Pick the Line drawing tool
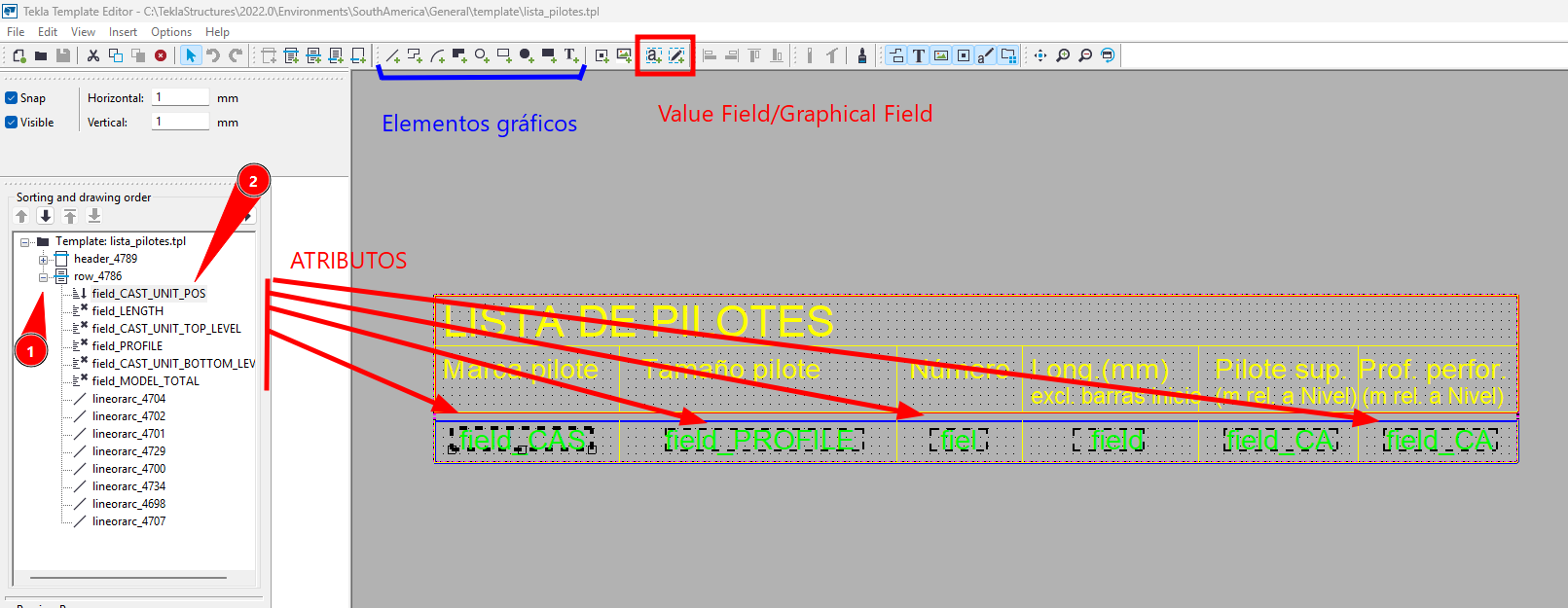1568x608 pixels. tap(392, 55)
